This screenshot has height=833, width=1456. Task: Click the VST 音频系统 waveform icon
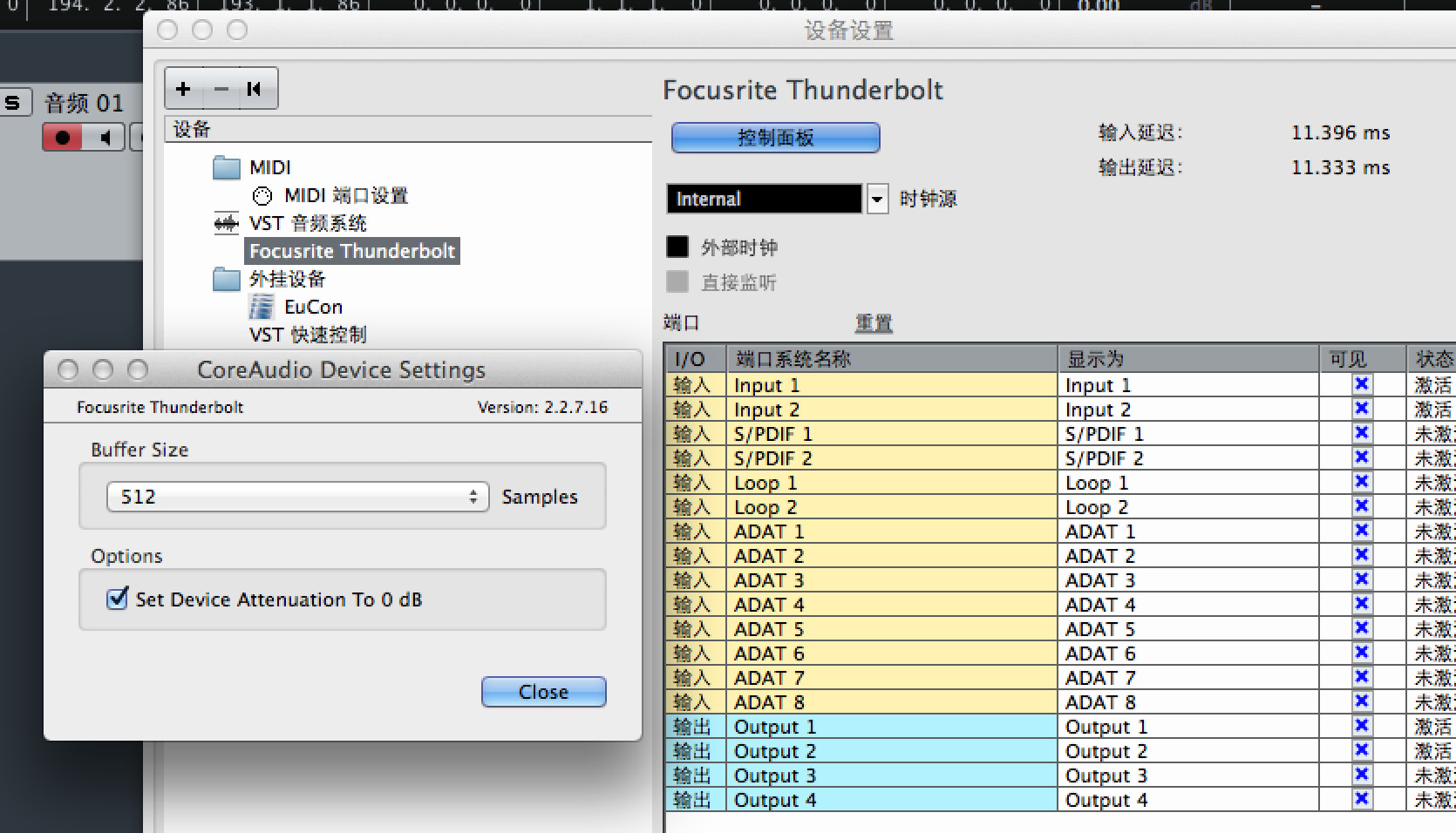(227, 224)
